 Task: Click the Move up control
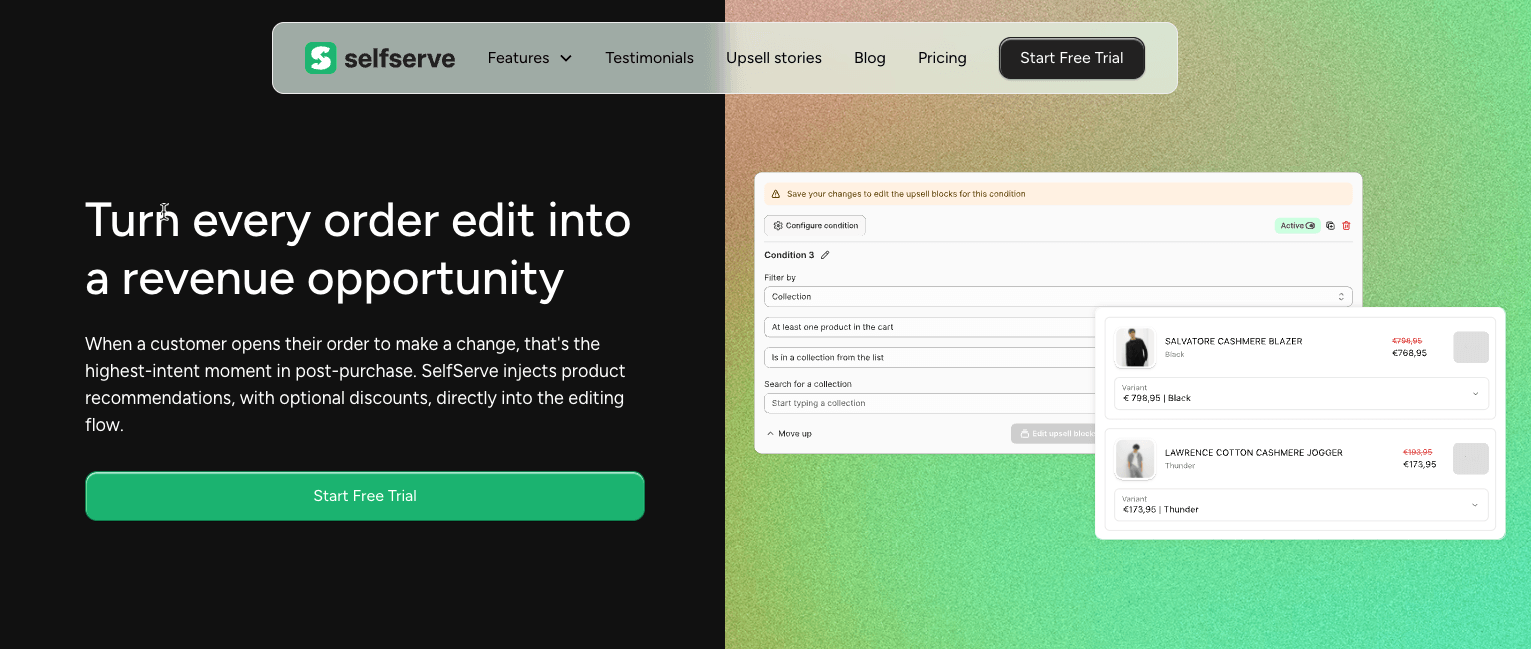tap(789, 433)
